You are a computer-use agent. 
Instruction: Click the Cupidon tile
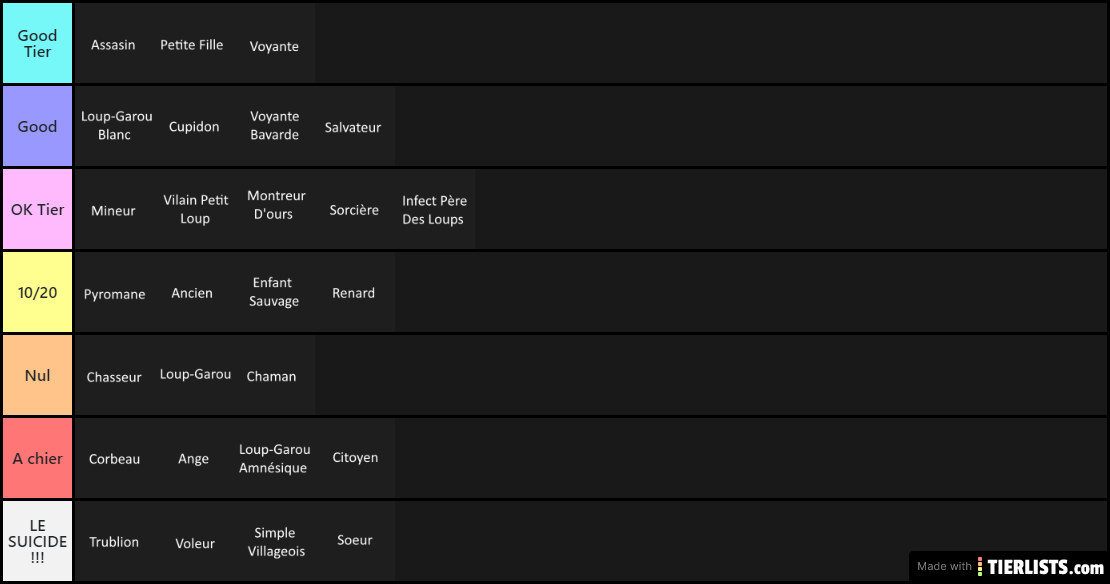[195, 126]
